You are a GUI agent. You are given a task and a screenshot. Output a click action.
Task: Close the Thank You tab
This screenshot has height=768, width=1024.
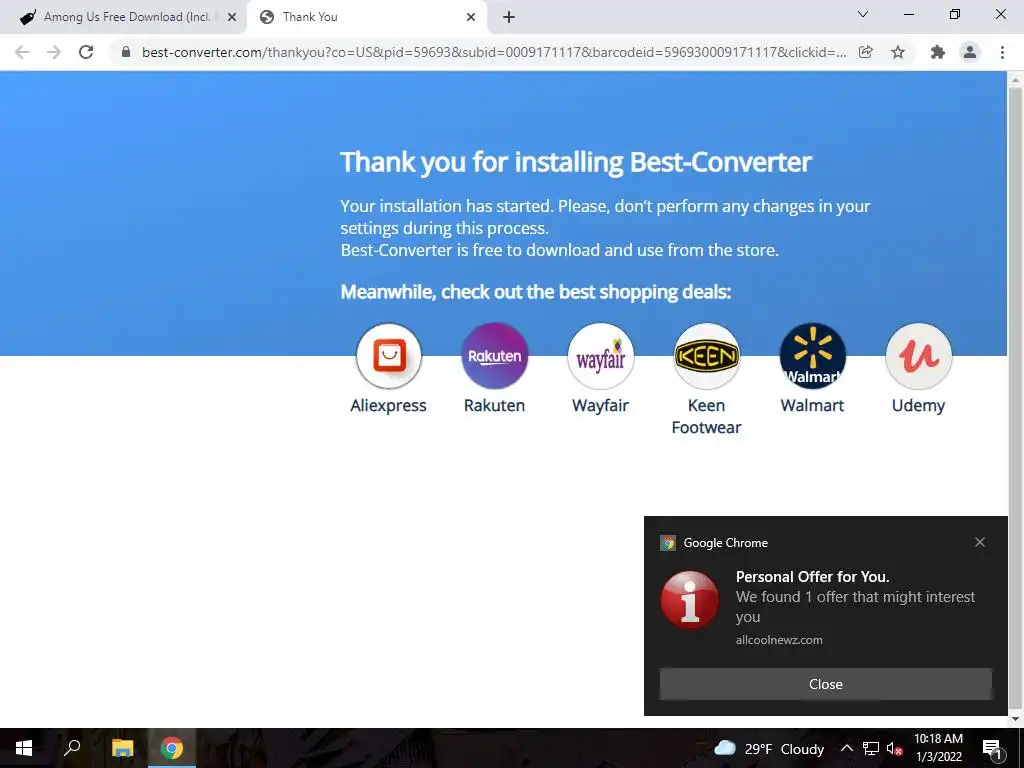[x=471, y=18]
